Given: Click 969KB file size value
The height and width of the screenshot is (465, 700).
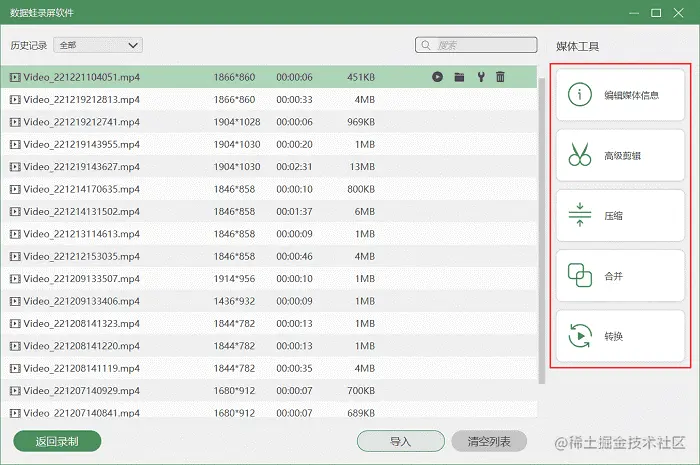Looking at the screenshot, I should pos(361,122).
